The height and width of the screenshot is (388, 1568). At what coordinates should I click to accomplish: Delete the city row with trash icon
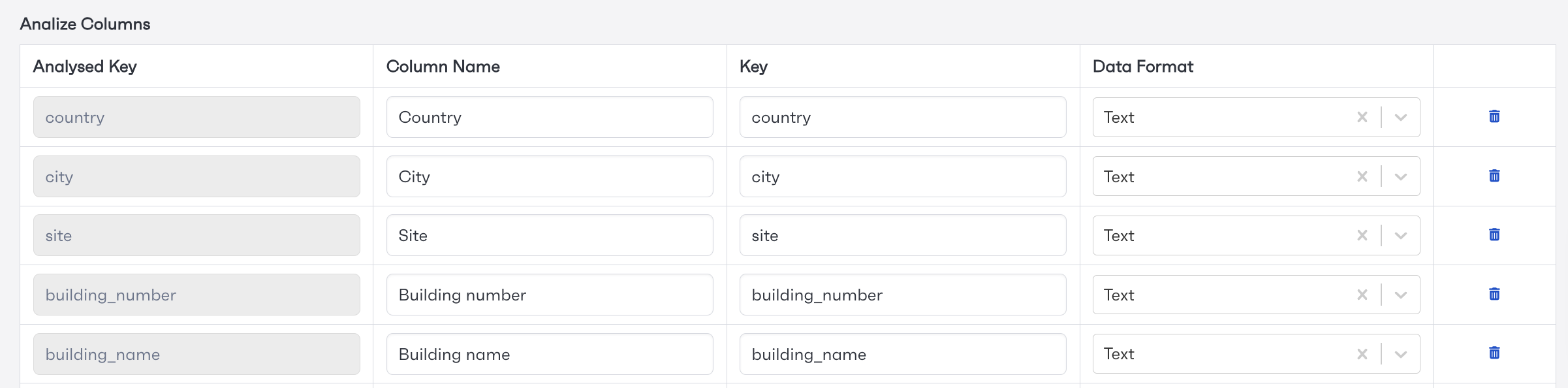pos(1494,176)
